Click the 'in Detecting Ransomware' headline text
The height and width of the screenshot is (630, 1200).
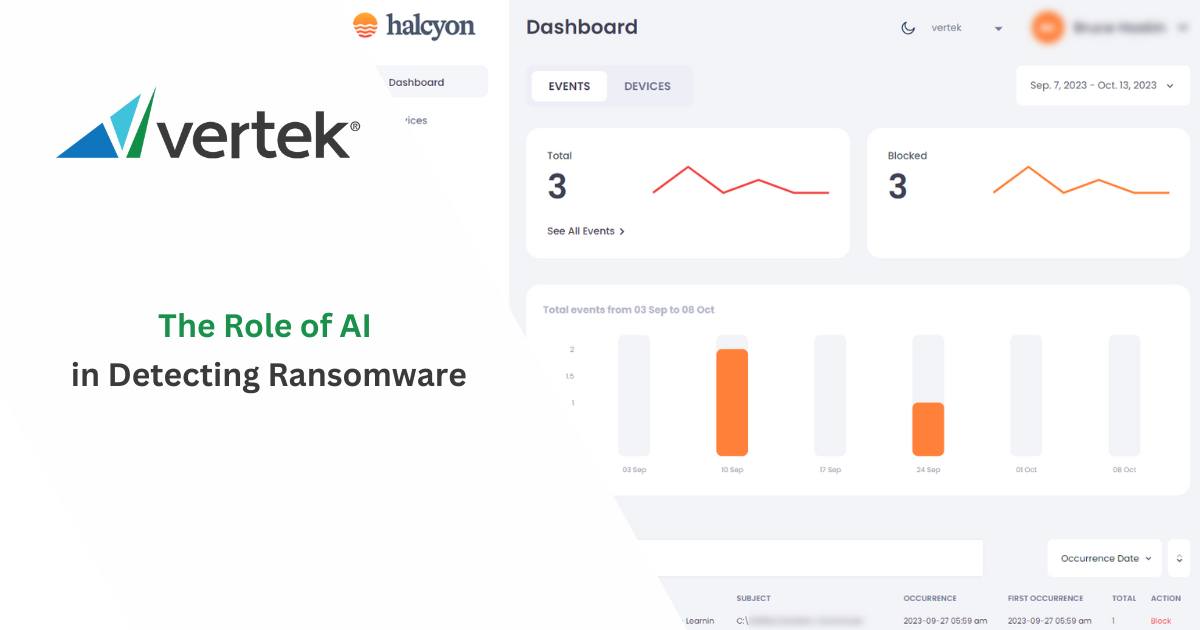pos(269,375)
